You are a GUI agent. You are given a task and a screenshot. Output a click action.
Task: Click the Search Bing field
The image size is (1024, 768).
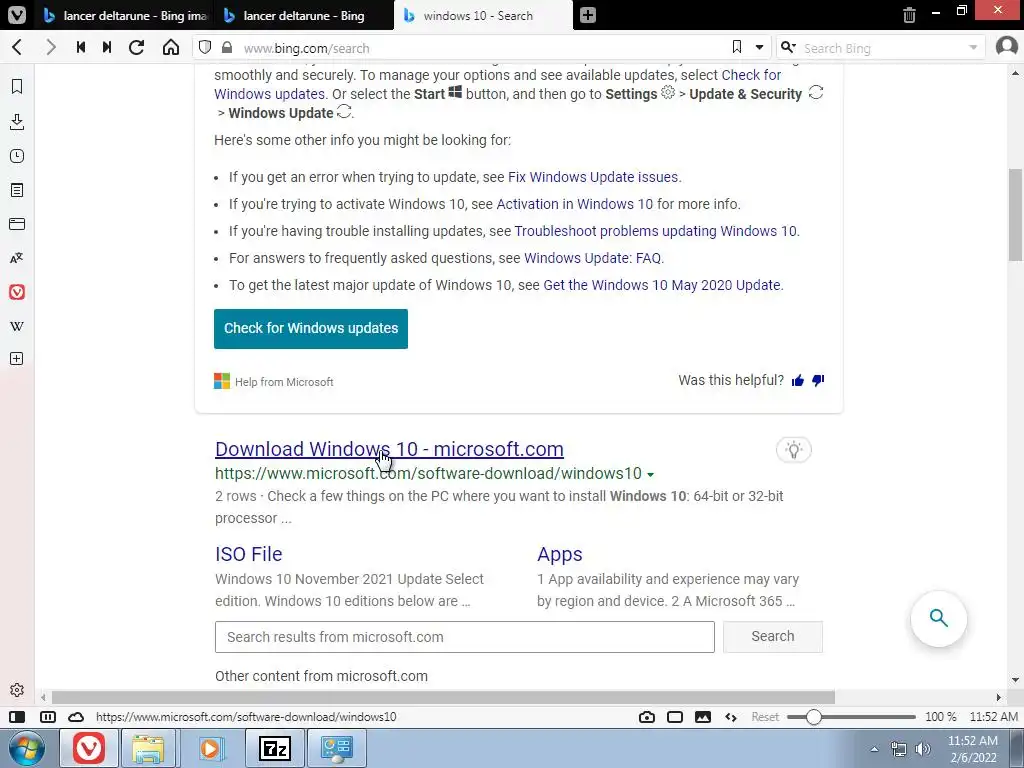coord(882,48)
